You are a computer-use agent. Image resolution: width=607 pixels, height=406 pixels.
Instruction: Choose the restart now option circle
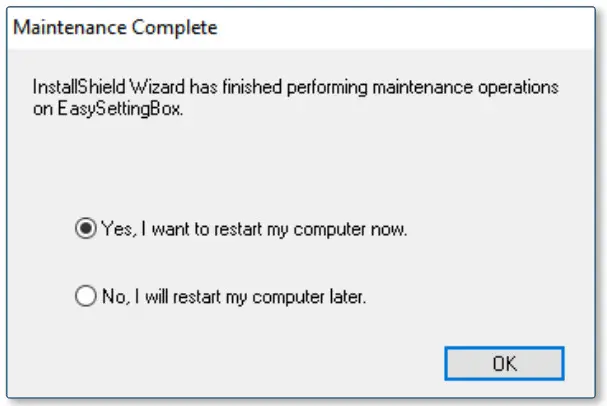(x=85, y=229)
